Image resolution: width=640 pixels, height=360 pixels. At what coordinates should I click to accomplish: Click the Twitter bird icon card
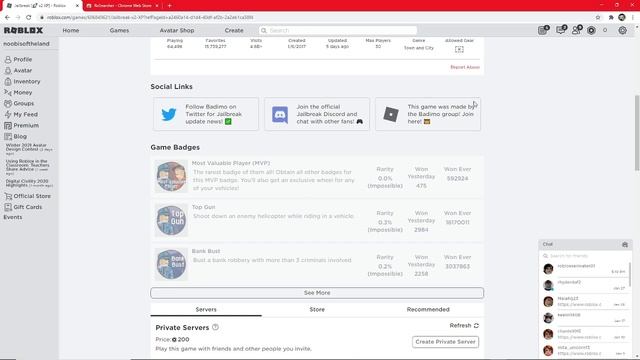click(206, 114)
